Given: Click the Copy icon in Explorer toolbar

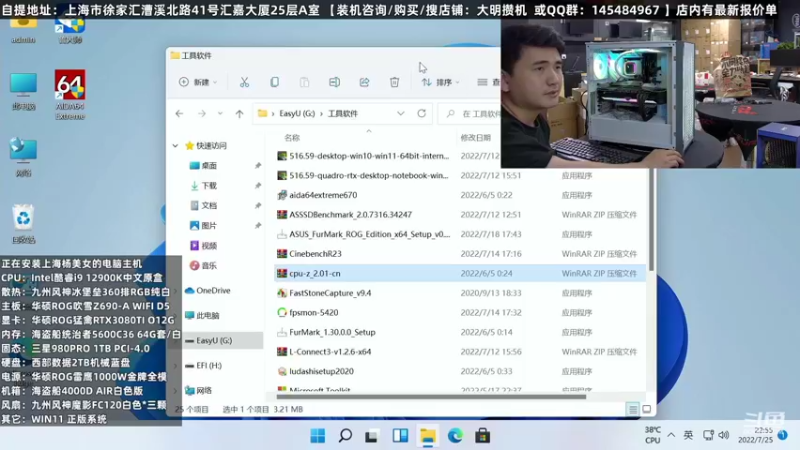Looking at the screenshot, I should click(x=274, y=82).
